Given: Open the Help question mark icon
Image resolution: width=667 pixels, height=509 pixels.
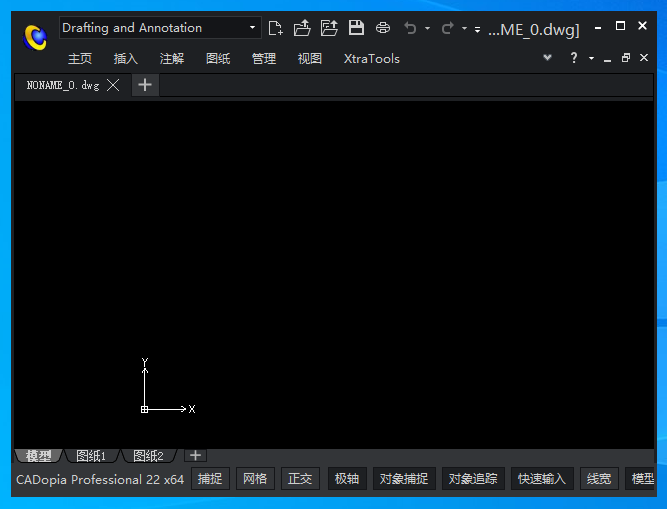Looking at the screenshot, I should (574, 58).
